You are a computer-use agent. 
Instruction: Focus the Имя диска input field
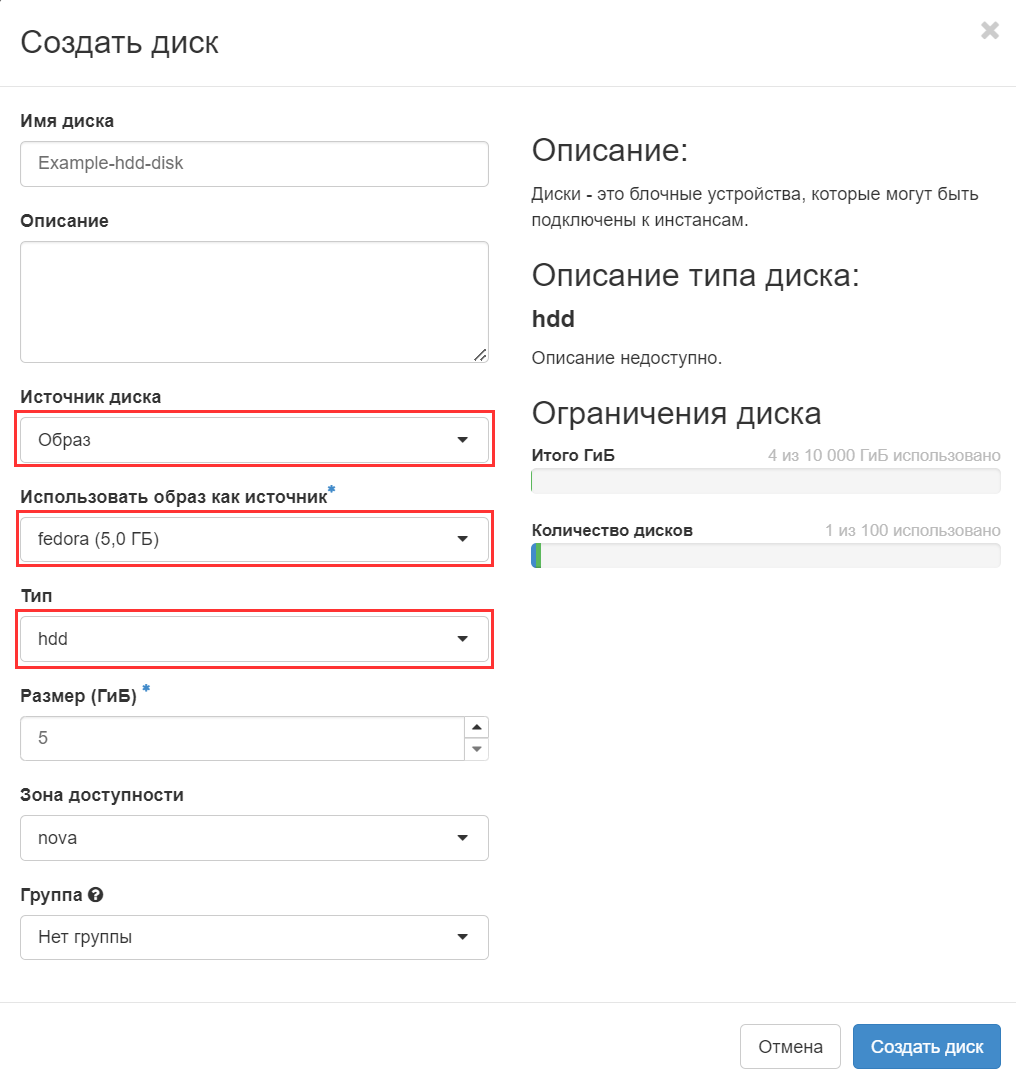254,163
